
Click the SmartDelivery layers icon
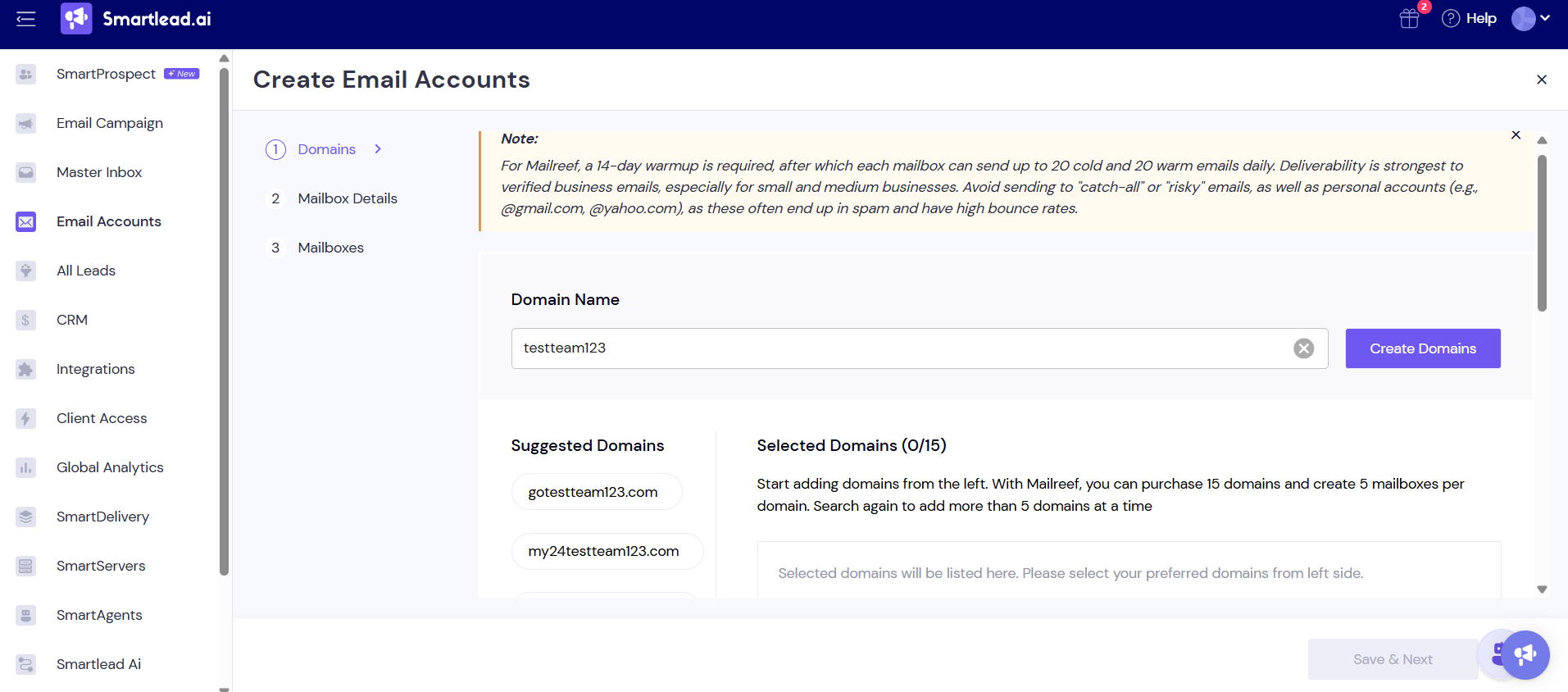pyautogui.click(x=26, y=517)
